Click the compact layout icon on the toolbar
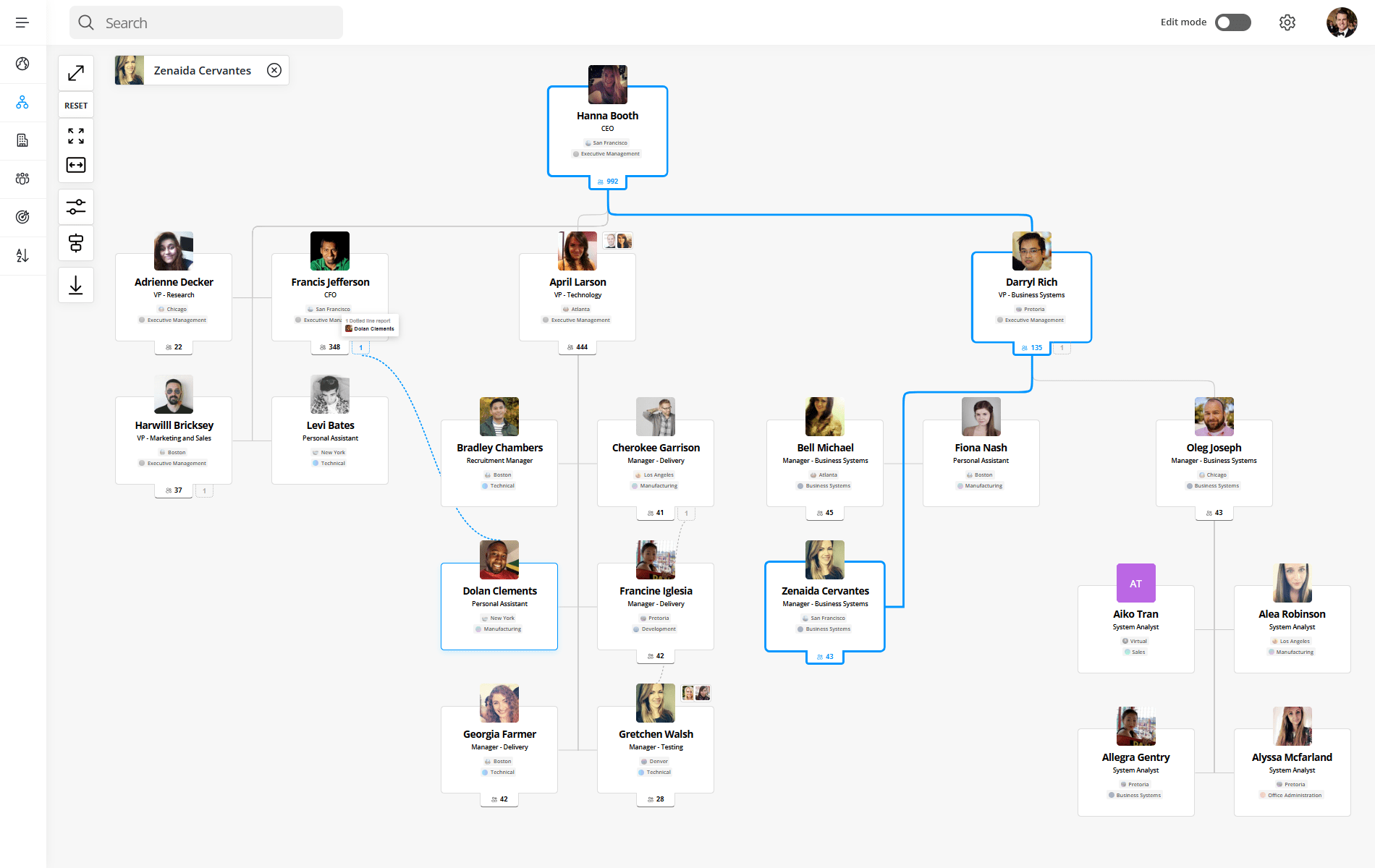Screen dimensions: 1375x868 point(76,243)
